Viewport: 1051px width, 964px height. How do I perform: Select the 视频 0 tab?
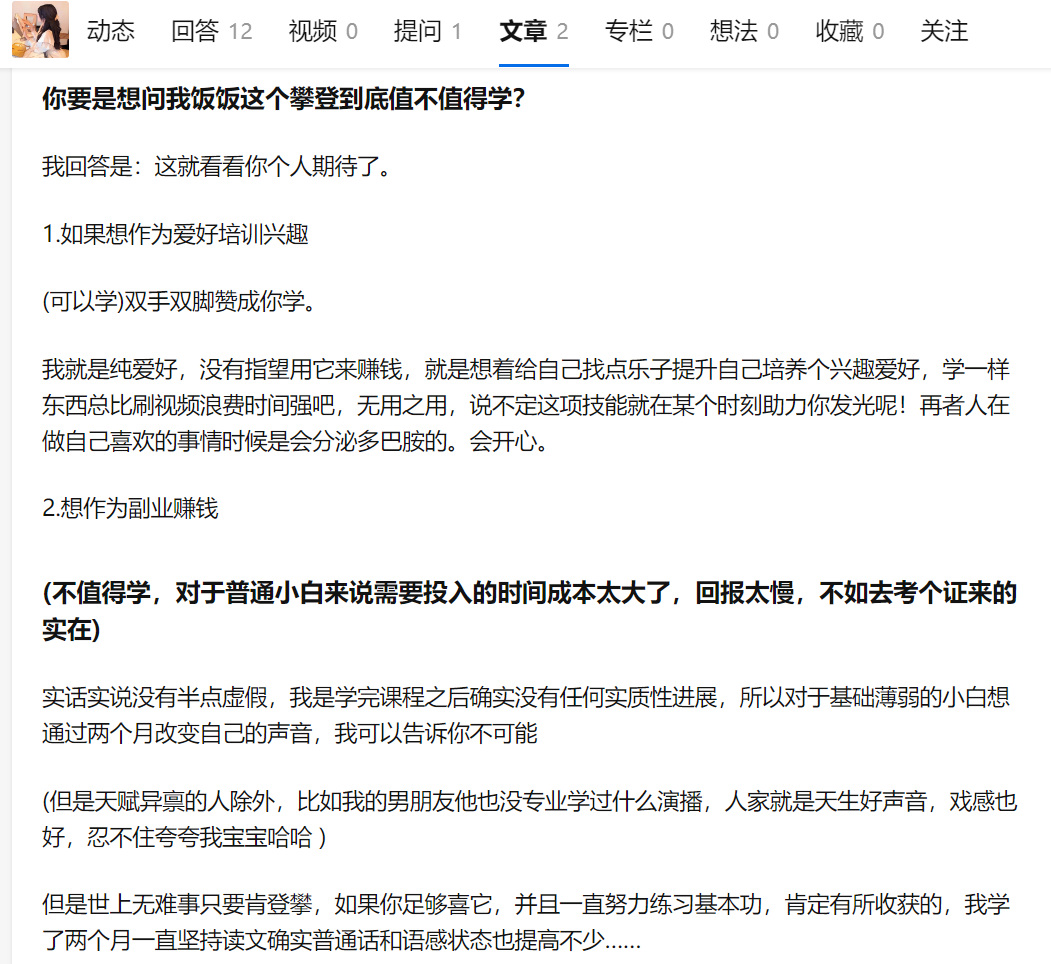322,32
